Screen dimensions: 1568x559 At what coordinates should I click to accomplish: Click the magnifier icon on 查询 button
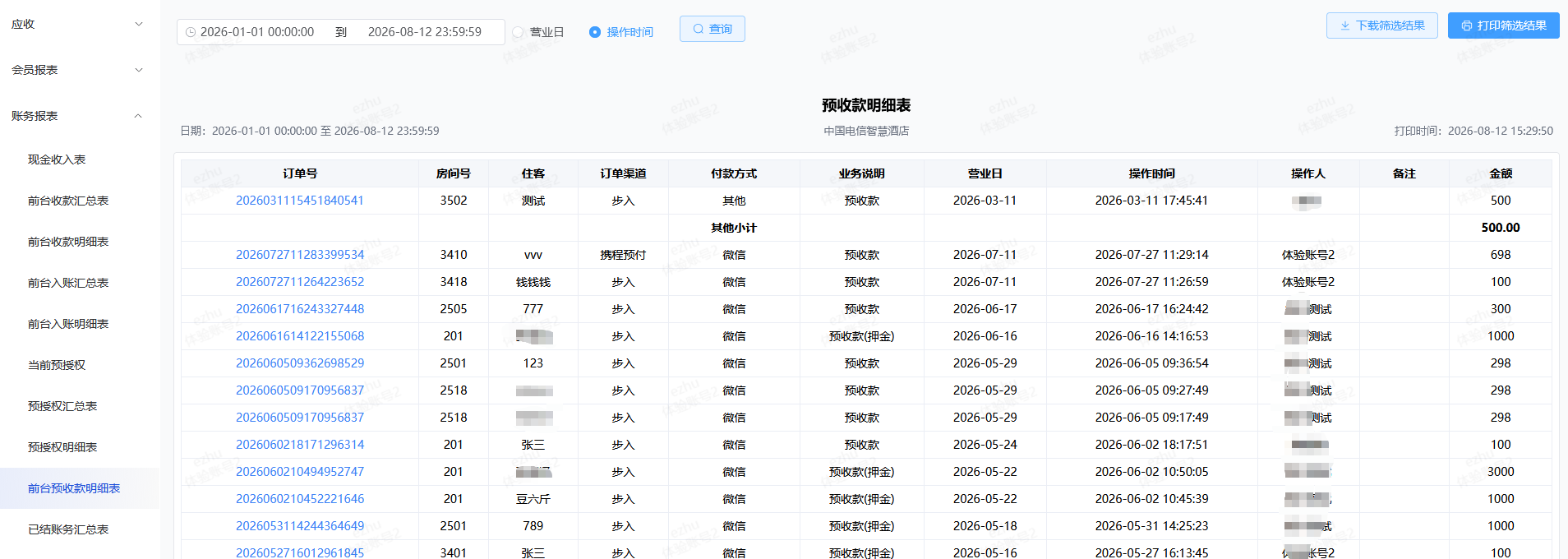click(699, 29)
